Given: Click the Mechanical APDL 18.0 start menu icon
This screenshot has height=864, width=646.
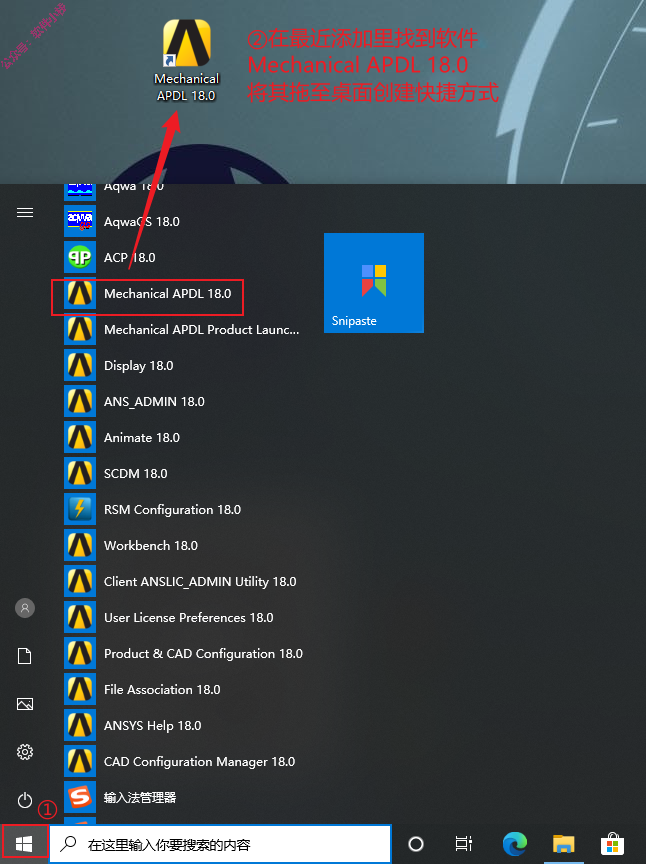Looking at the screenshot, I should tap(80, 294).
